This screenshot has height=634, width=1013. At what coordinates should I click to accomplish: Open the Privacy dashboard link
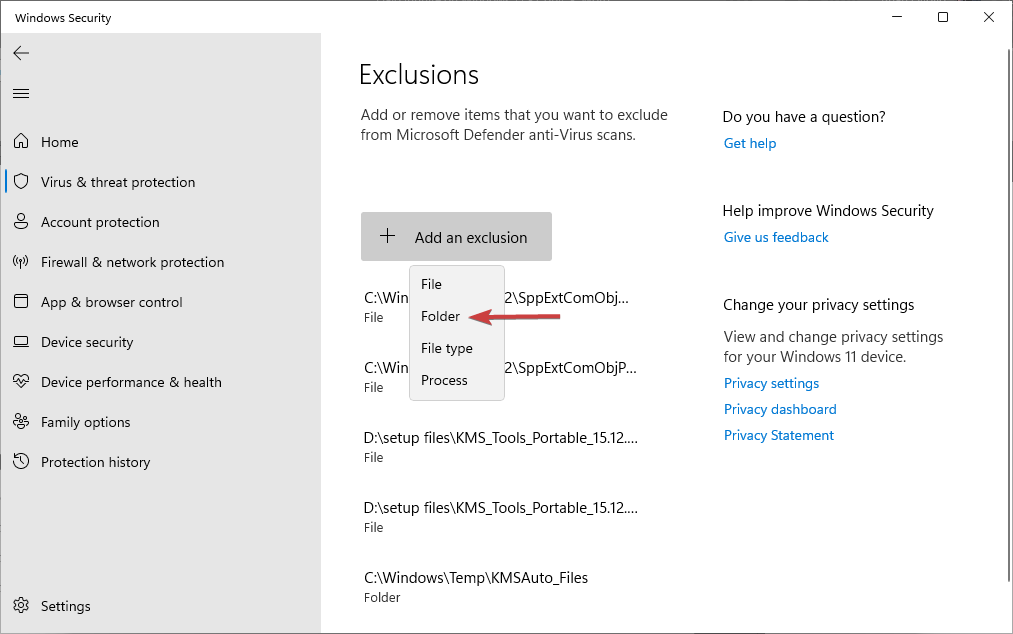[x=780, y=409]
